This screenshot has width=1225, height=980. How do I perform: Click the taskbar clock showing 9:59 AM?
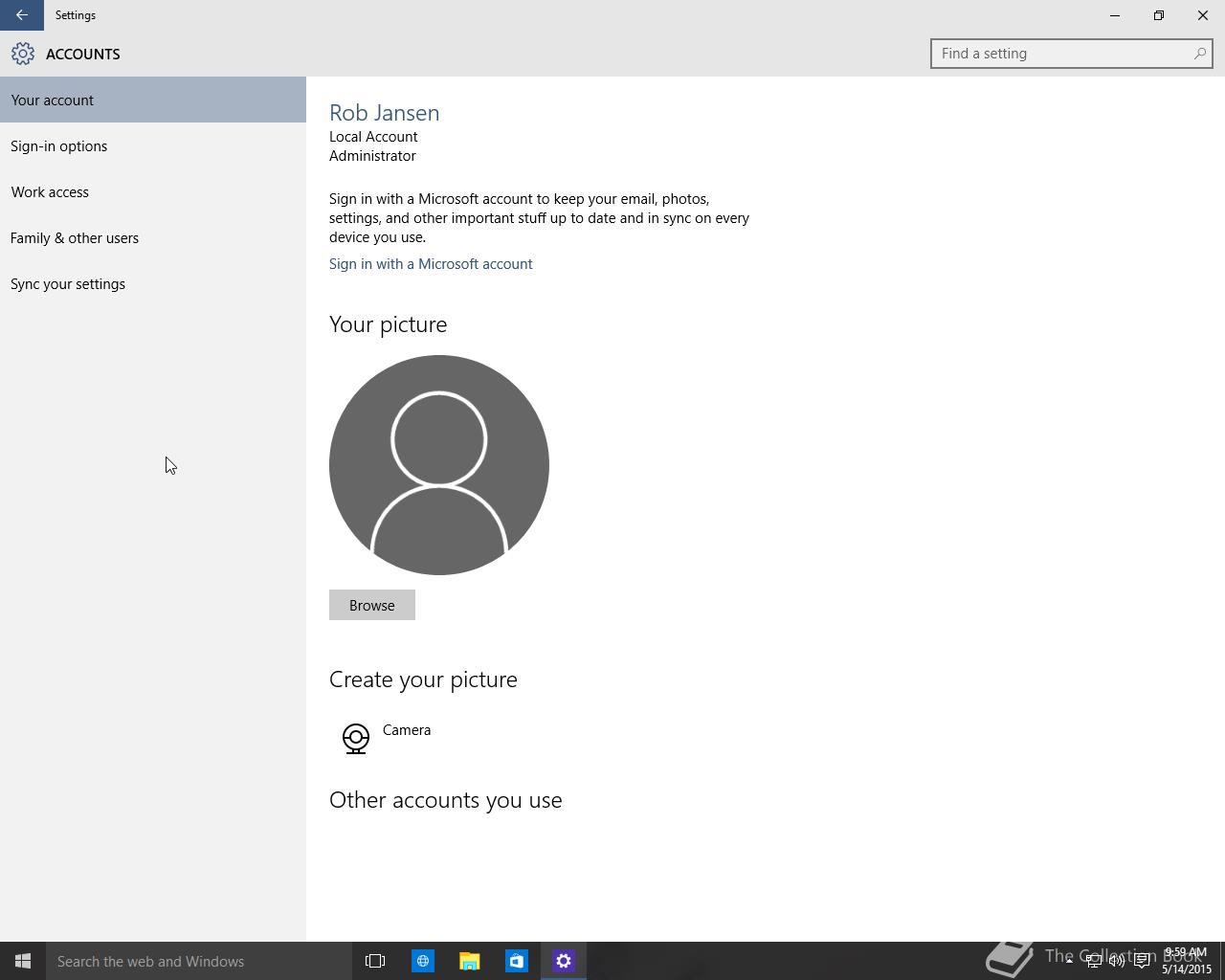tap(1186, 961)
